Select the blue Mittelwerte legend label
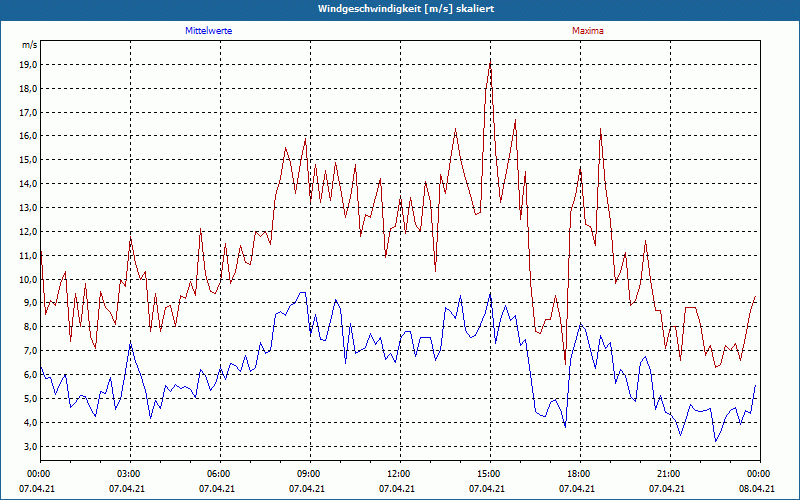Image resolution: width=800 pixels, height=500 pixels. click(209, 31)
